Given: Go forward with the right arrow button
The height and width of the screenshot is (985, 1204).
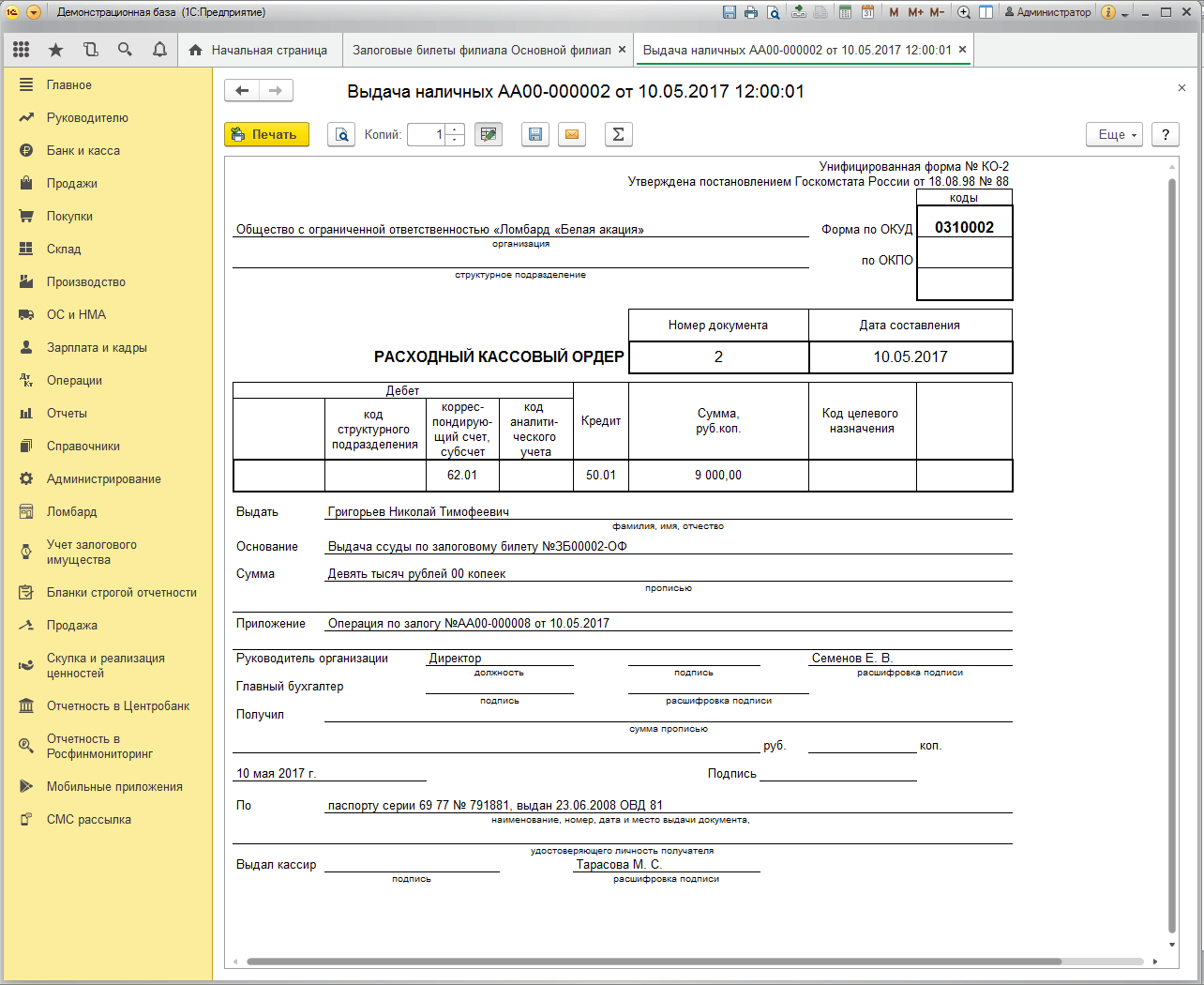Looking at the screenshot, I should (x=276, y=91).
